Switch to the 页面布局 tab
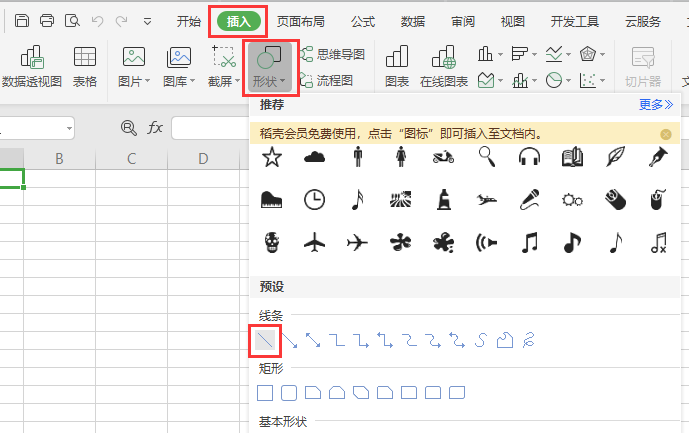 304,21
